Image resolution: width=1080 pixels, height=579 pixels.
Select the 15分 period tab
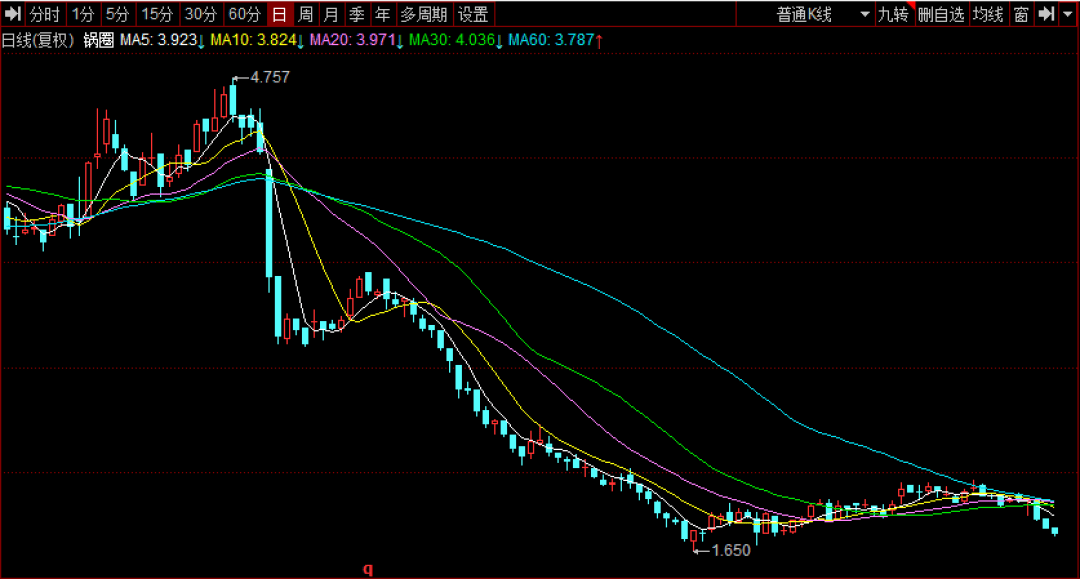tap(158, 14)
